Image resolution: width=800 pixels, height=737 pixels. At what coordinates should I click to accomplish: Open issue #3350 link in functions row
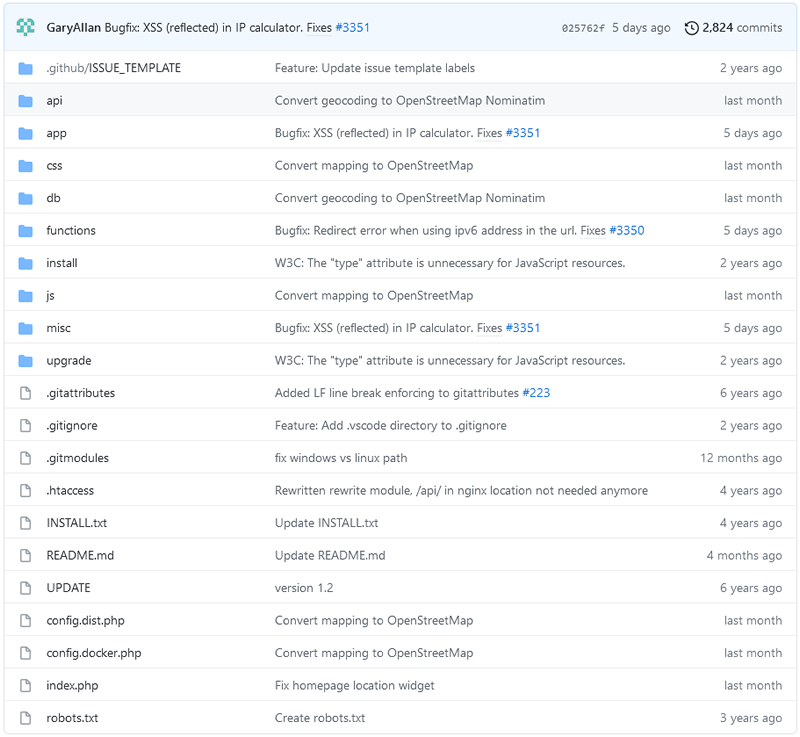[627, 231]
